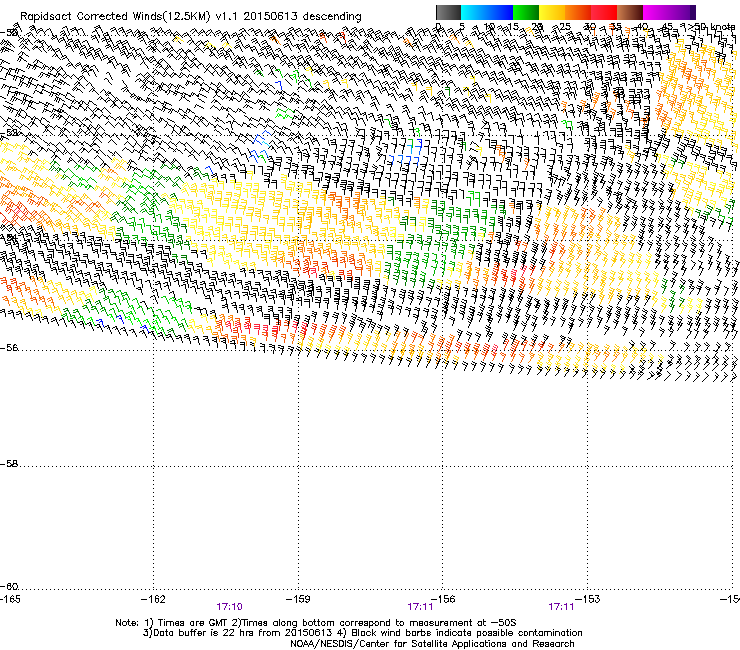Click the '-56' latitude axis label
The width and height of the screenshot is (740, 650).
point(9,348)
